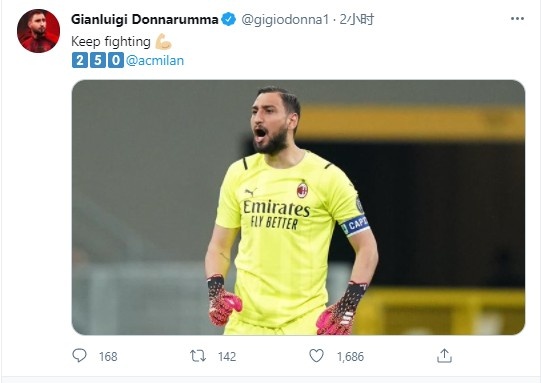Image resolution: width=541 pixels, height=383 pixels.
Task: Click the 1,686 likes count
Action: pos(350,356)
